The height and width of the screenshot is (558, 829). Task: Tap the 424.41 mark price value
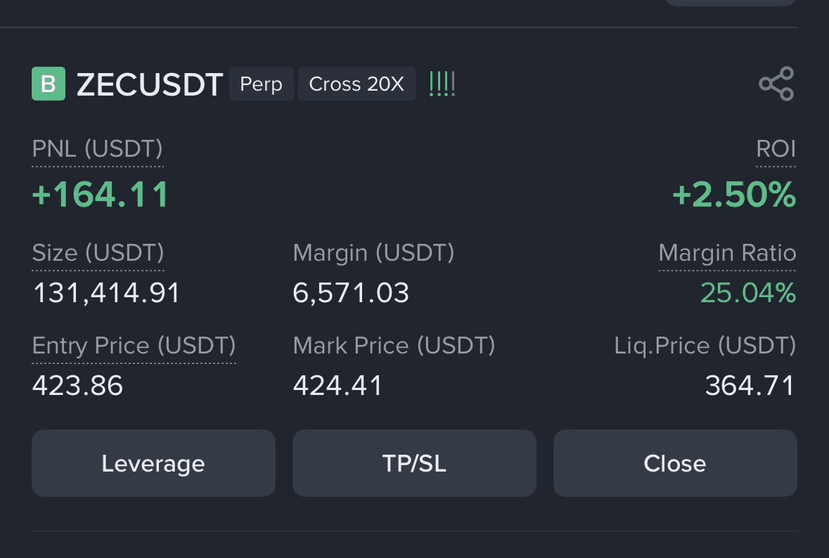tap(337, 385)
